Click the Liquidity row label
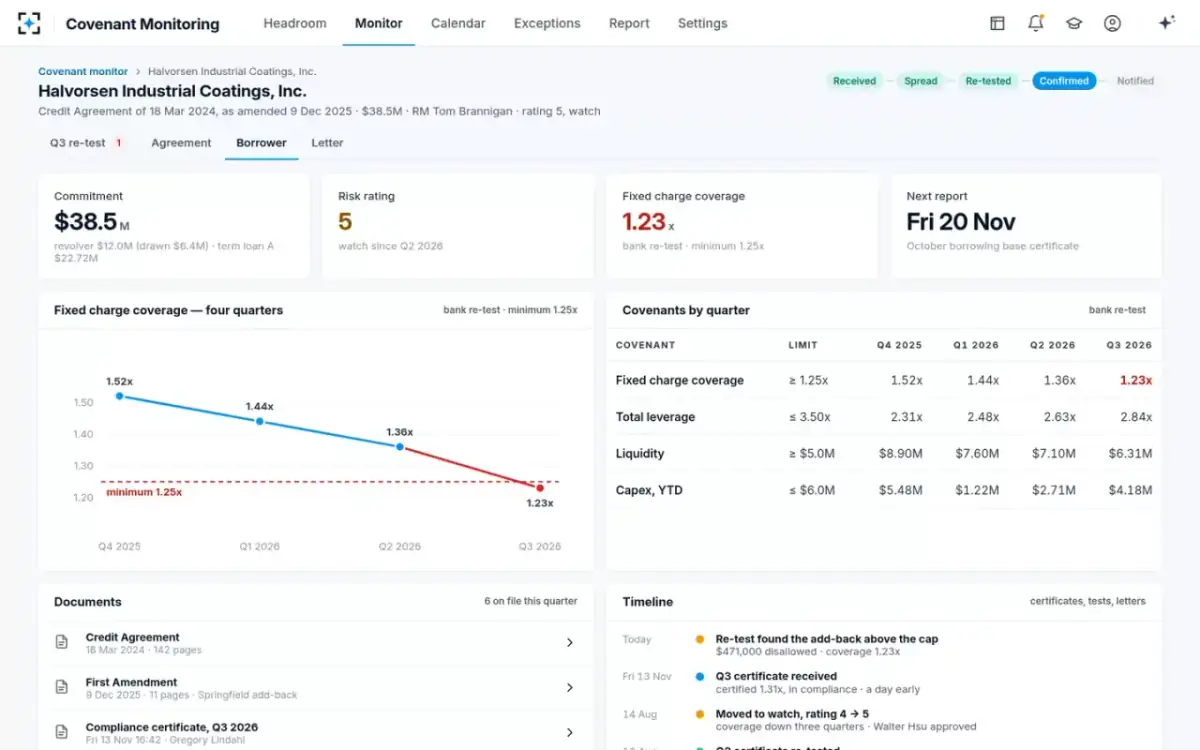Image resolution: width=1200 pixels, height=750 pixels. point(640,454)
